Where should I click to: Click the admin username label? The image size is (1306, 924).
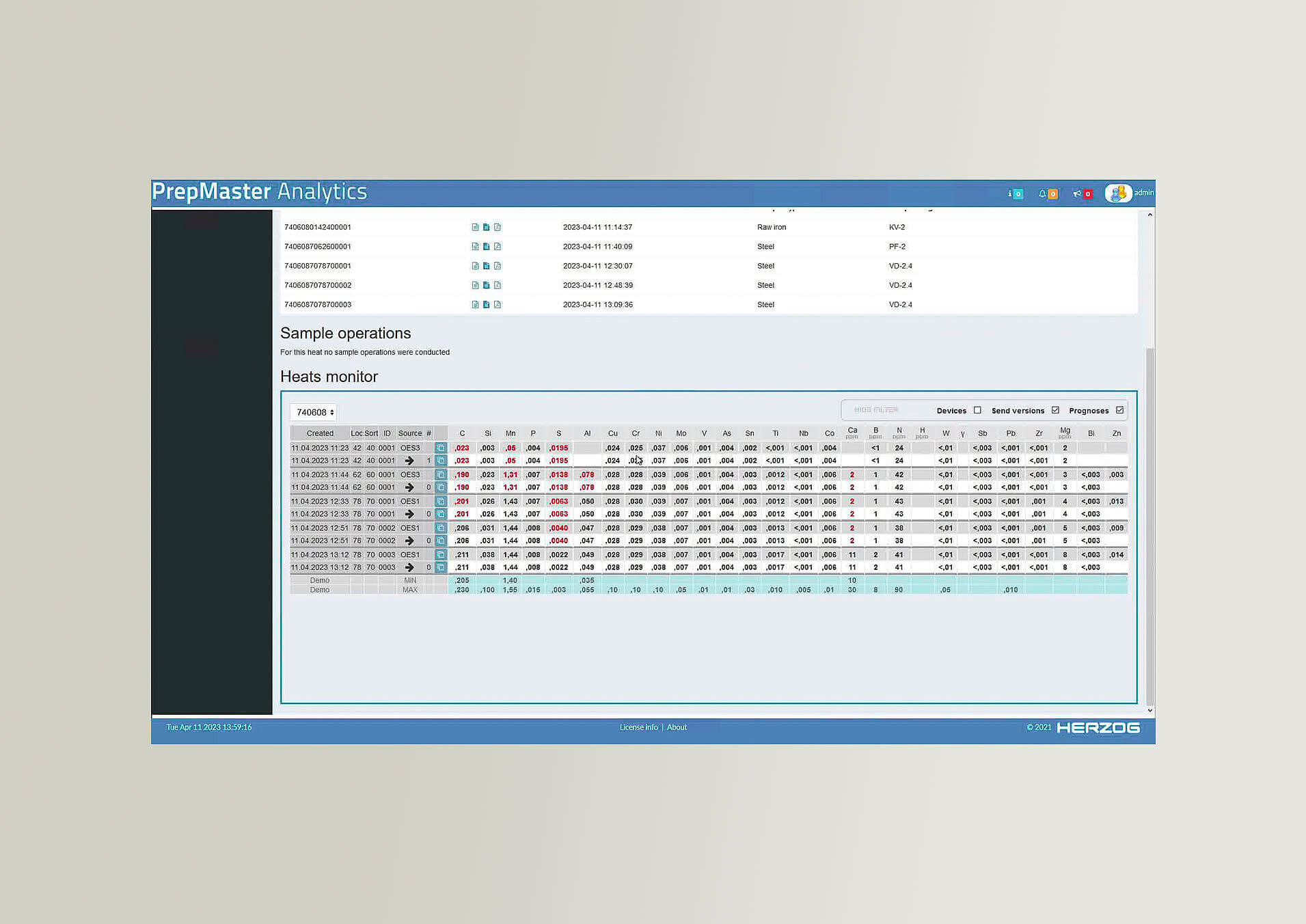[1143, 193]
